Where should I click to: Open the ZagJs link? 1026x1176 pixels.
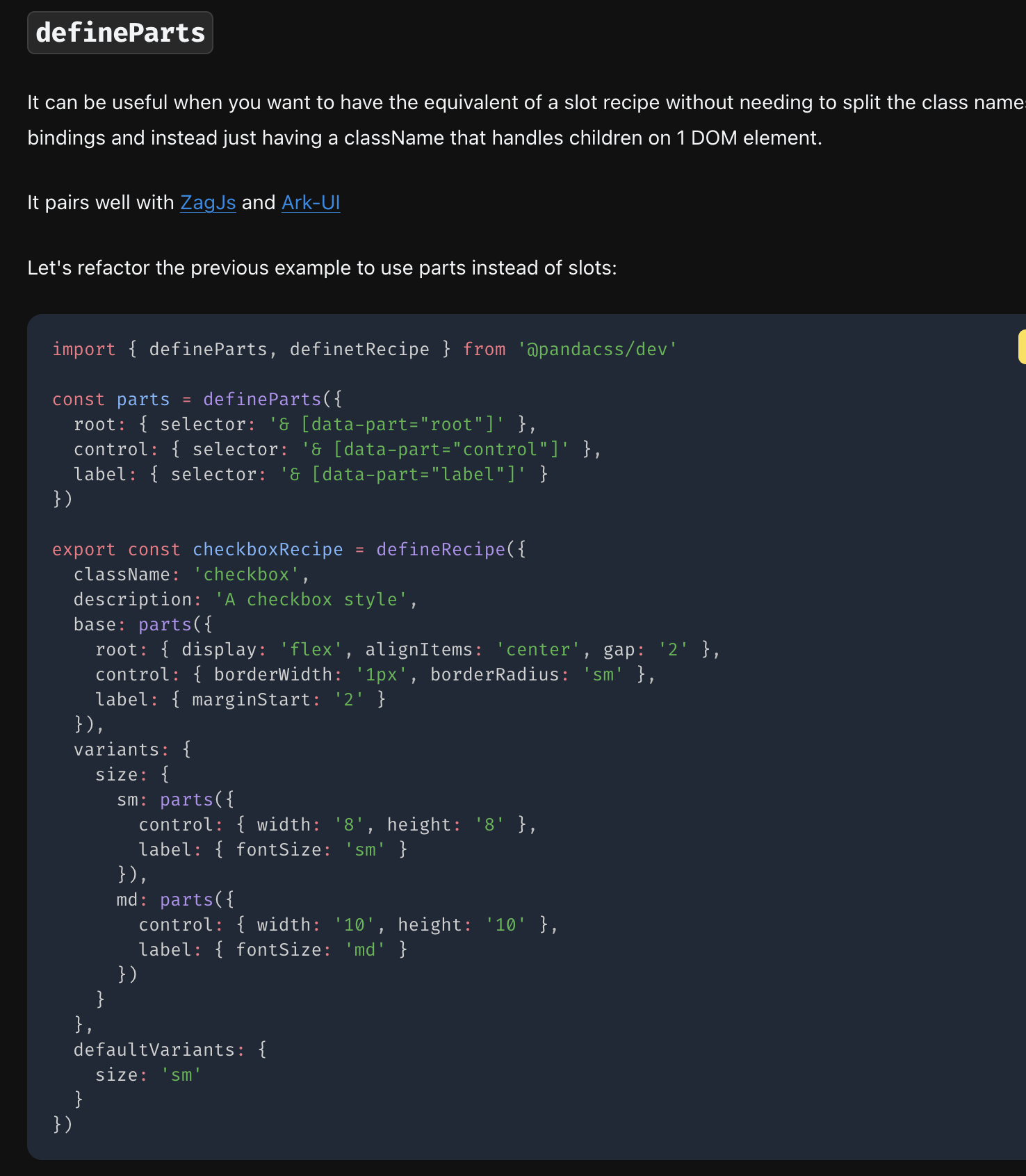[208, 202]
